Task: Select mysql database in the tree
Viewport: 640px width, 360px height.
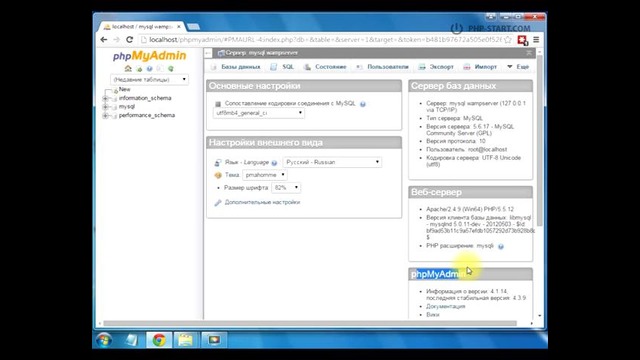Action: point(127,107)
